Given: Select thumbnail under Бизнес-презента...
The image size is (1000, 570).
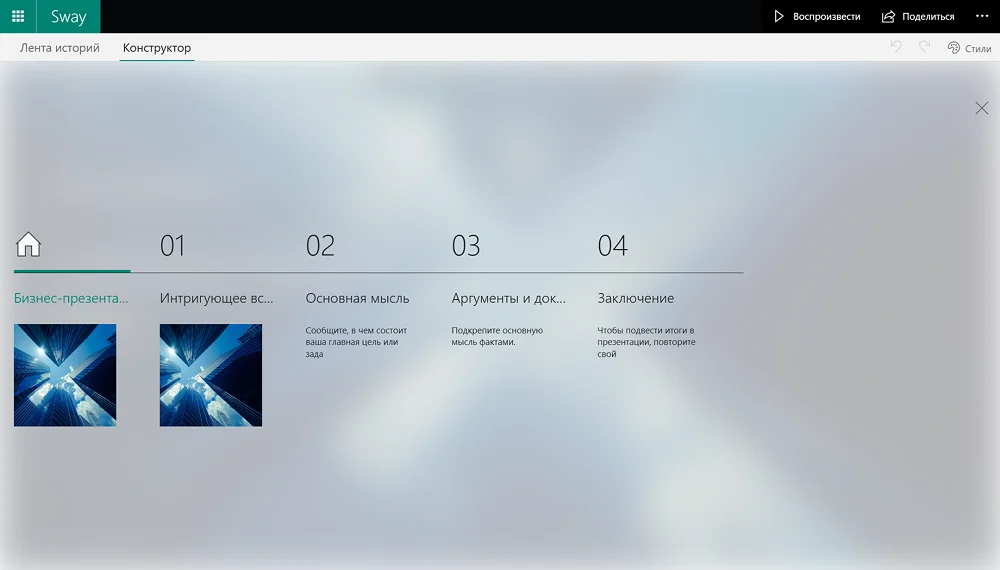Looking at the screenshot, I should [x=65, y=375].
